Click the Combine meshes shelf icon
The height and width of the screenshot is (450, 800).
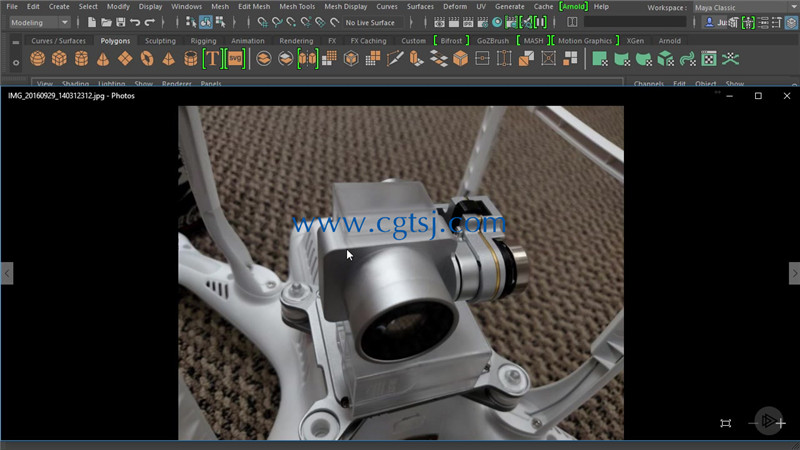click(x=264, y=59)
